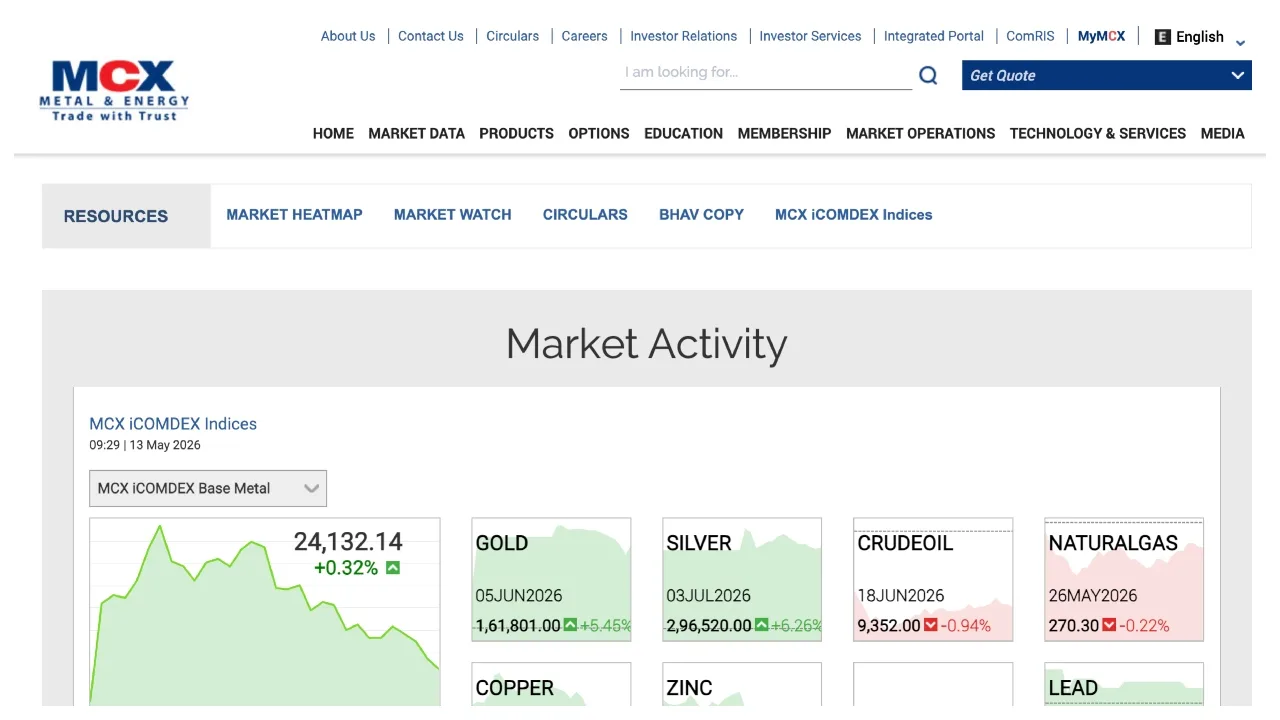1280x720 pixels.
Task: Click the MCX Metal & Energy logo
Action: click(x=114, y=91)
